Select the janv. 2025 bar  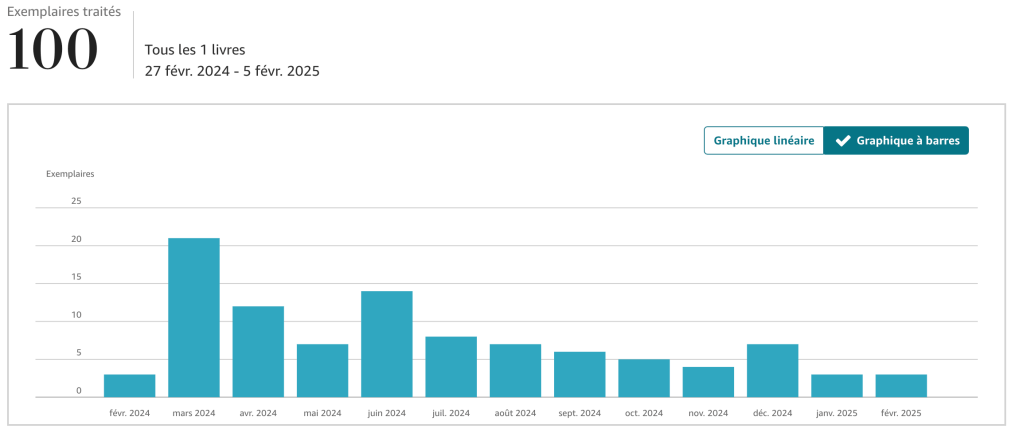tap(837, 386)
